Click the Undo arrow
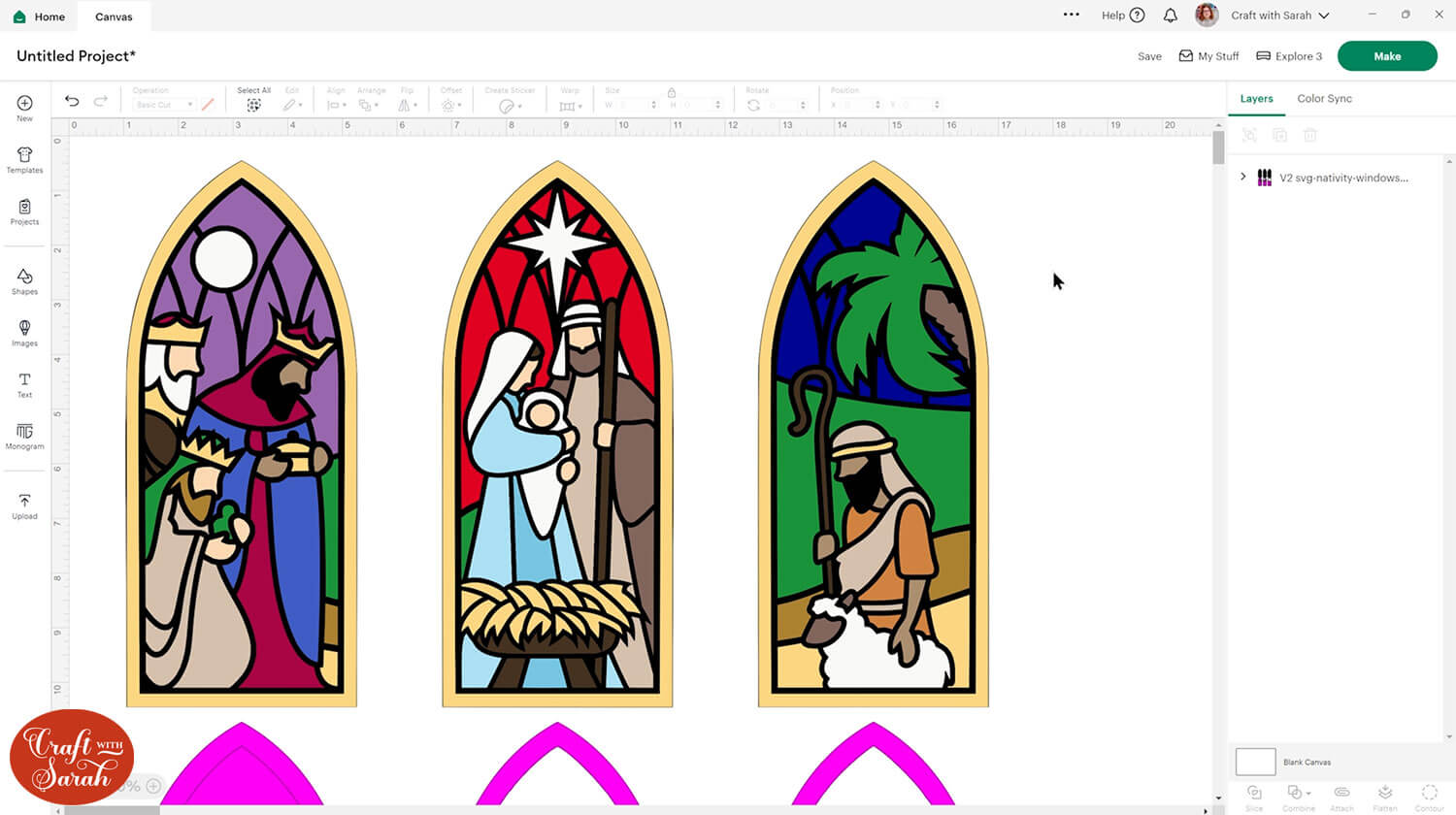Image resolution: width=1456 pixels, height=815 pixels. (72, 101)
